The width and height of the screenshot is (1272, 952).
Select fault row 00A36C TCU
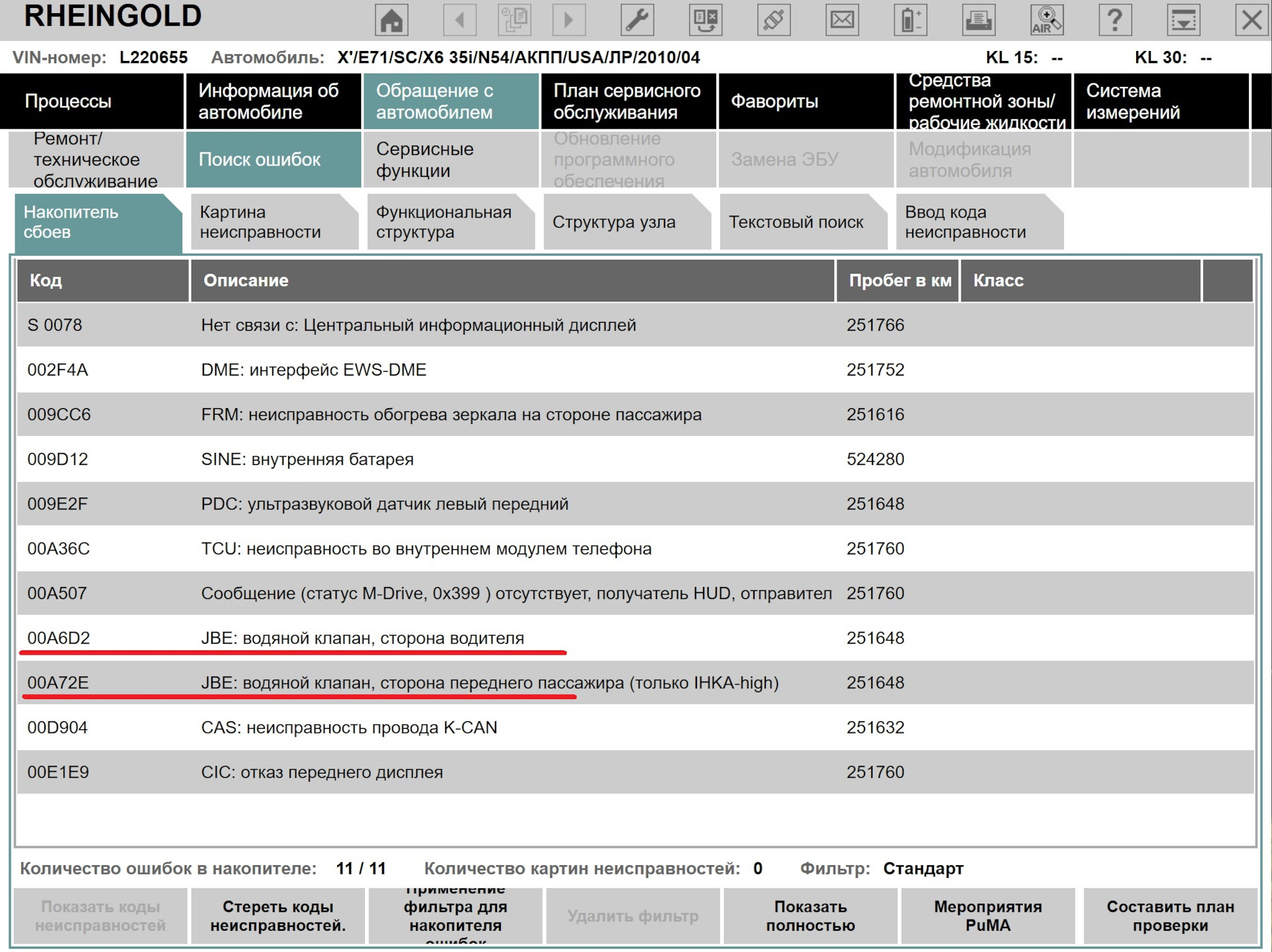635,549
